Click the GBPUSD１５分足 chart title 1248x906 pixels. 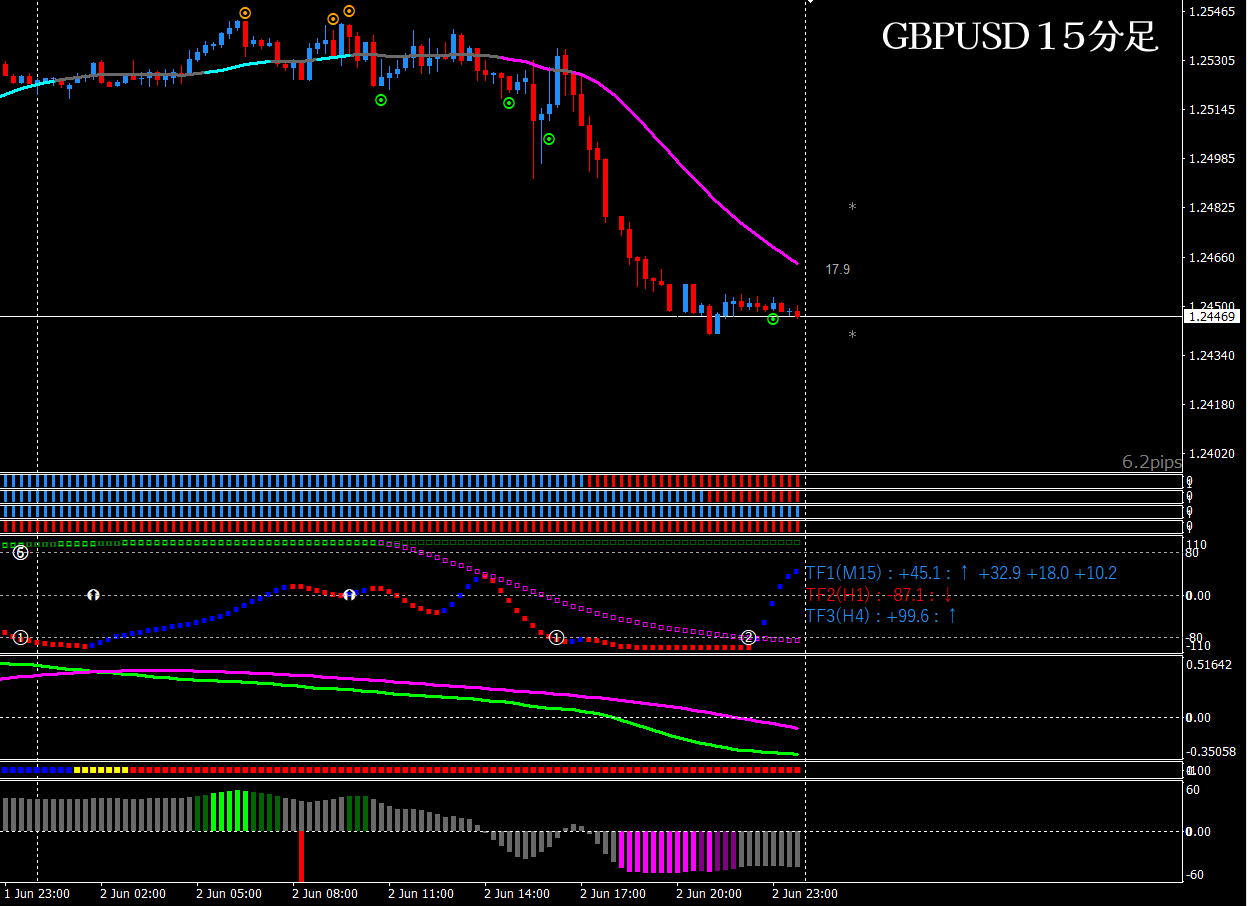tap(1019, 37)
